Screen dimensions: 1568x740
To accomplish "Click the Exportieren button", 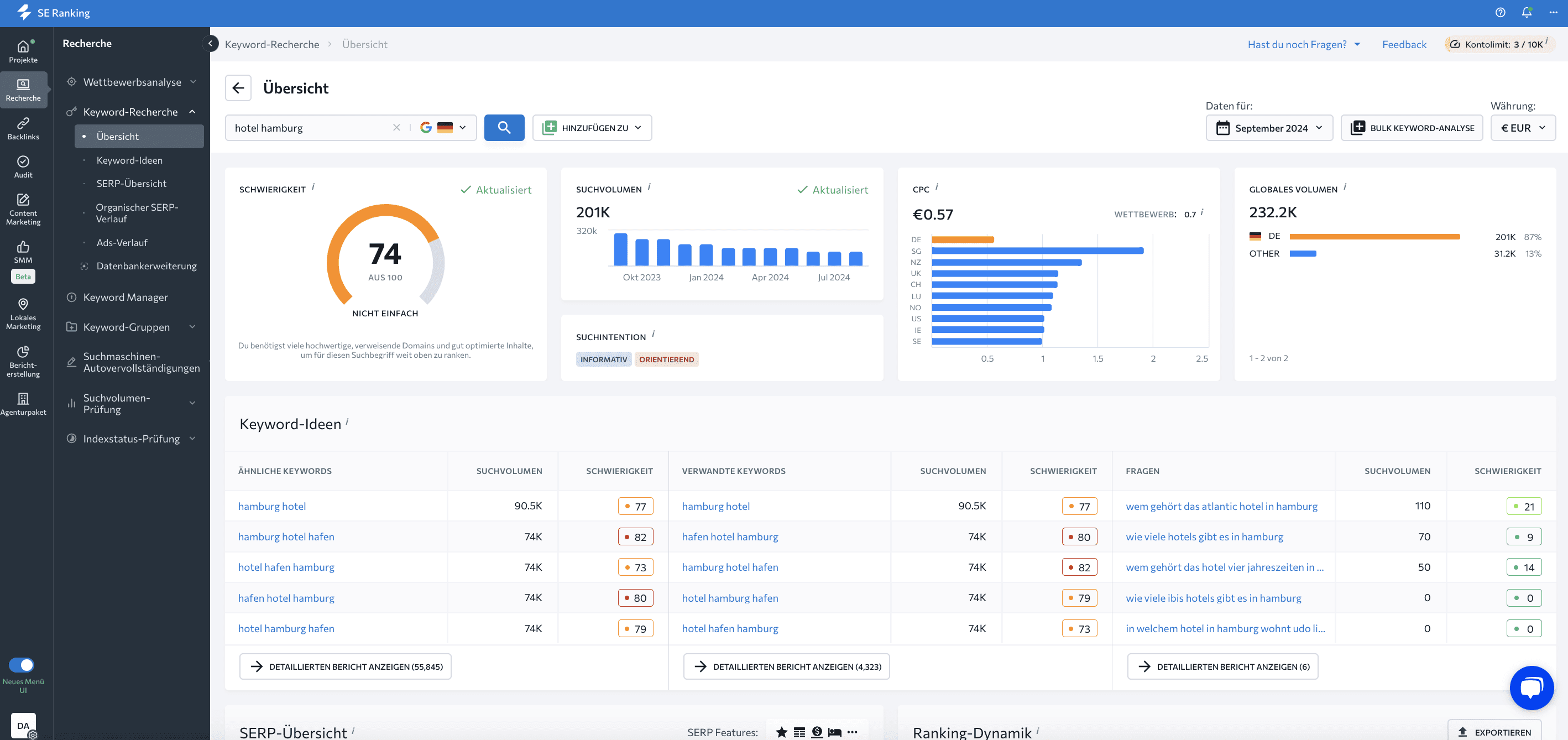I will click(x=1494, y=732).
